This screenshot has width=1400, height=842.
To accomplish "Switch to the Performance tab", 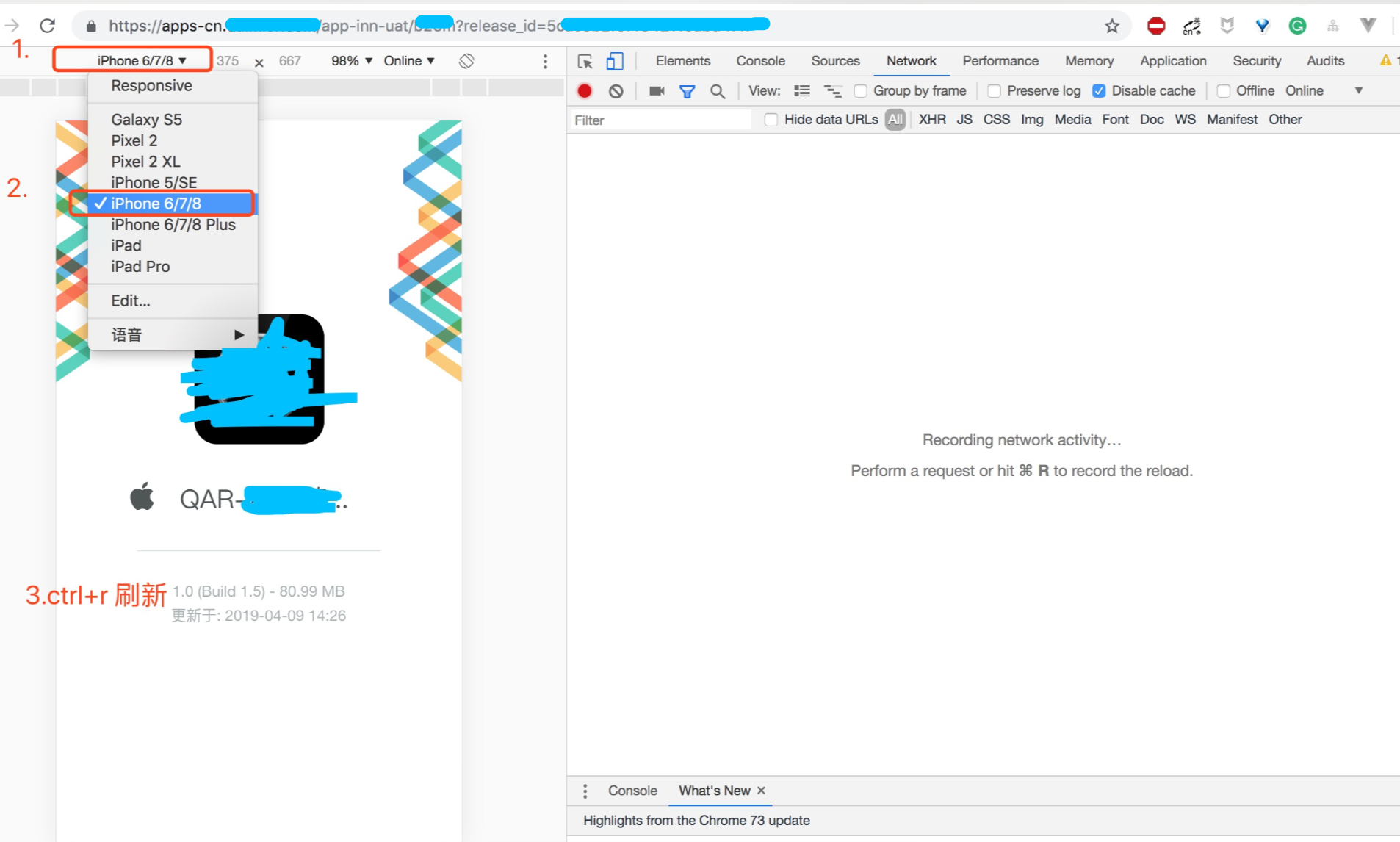I will pos(1000,61).
